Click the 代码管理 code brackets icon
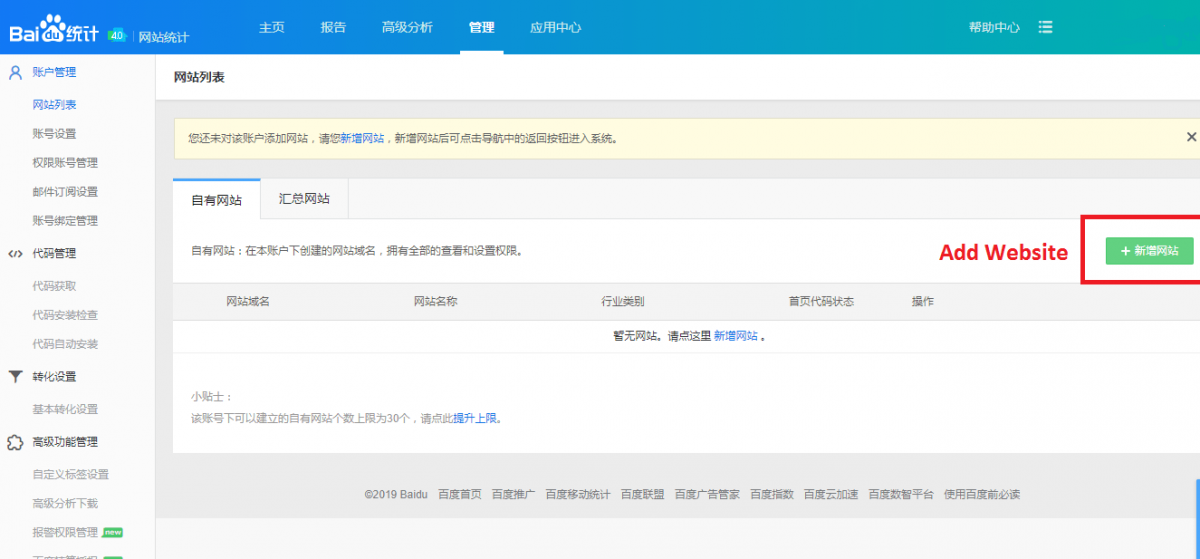The image size is (1200, 559). (15, 254)
